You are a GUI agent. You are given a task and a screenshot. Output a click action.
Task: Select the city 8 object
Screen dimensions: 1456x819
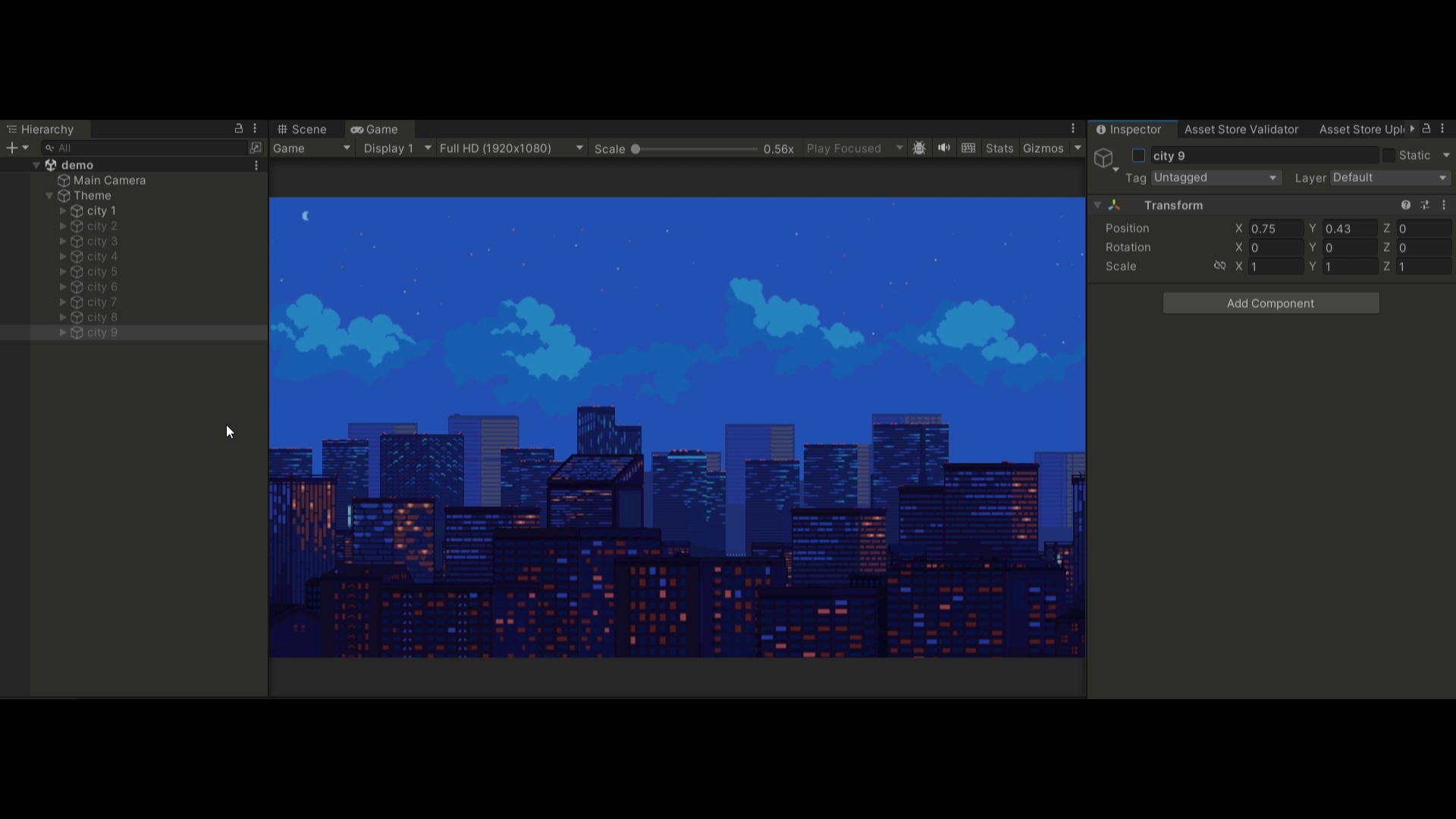tap(102, 317)
